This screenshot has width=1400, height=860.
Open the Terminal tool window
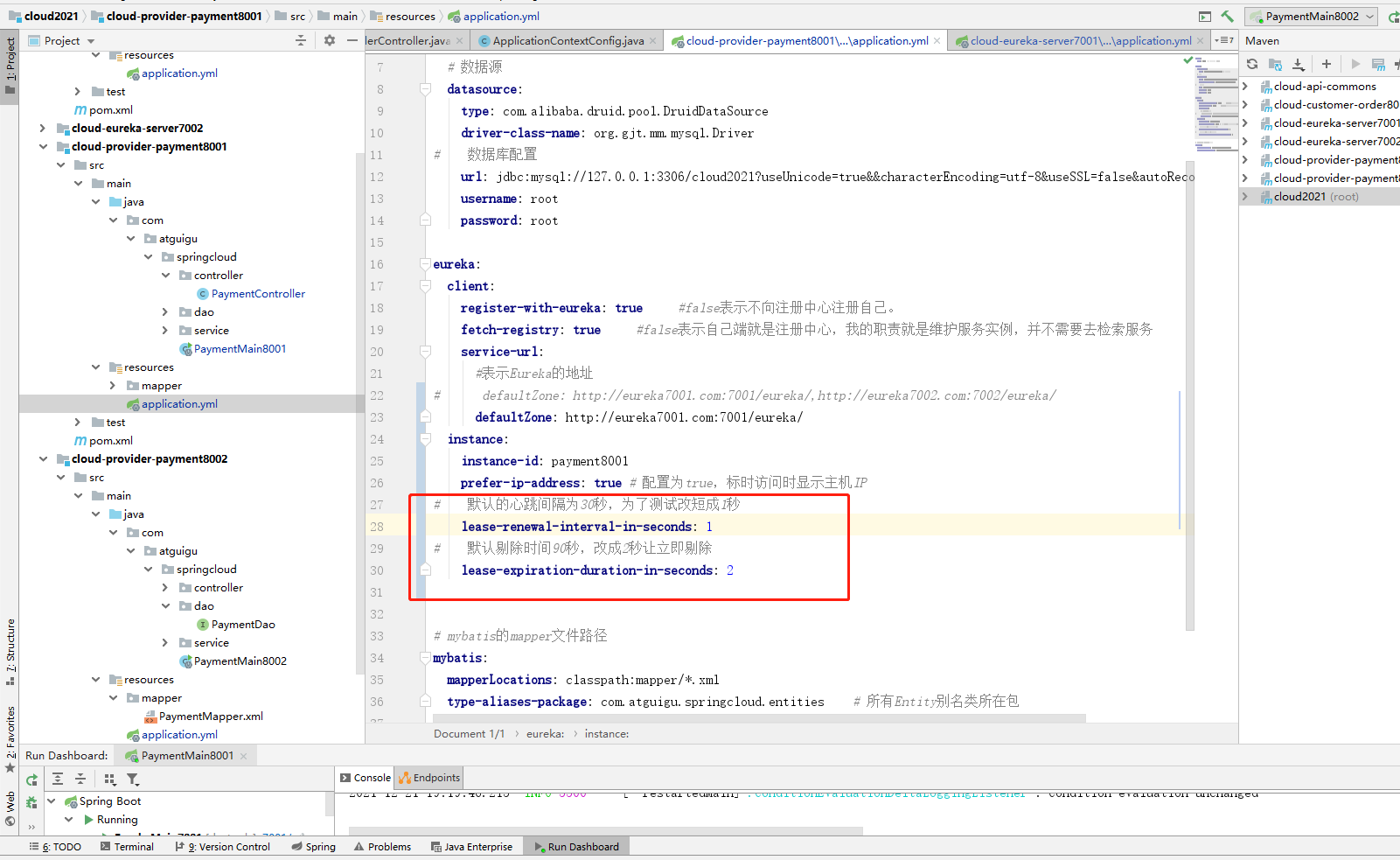point(127,847)
